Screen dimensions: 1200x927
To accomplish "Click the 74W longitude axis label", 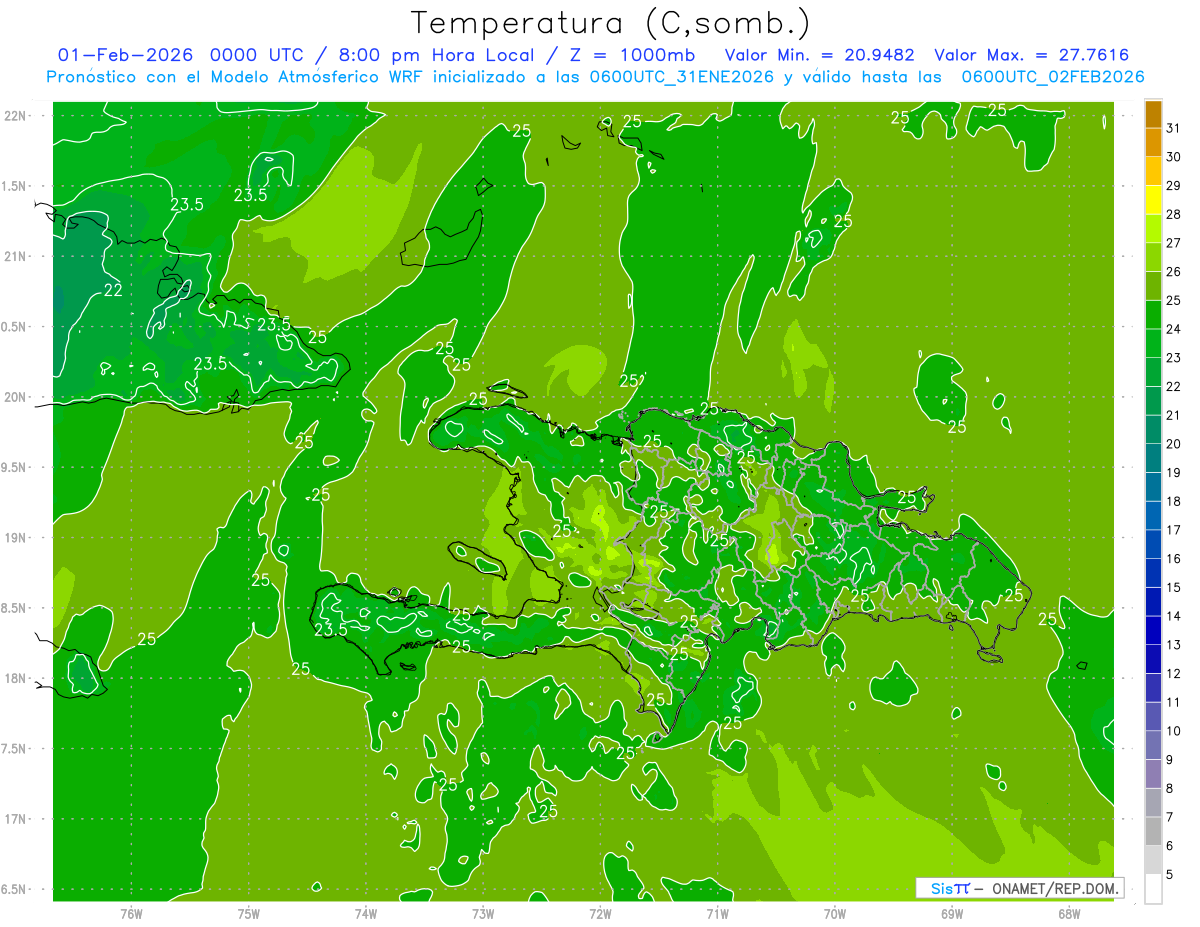I will tap(366, 913).
